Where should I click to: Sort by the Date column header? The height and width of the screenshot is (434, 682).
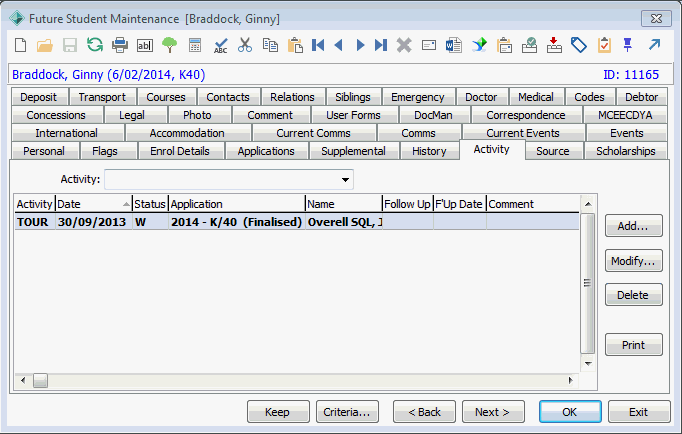(x=94, y=204)
